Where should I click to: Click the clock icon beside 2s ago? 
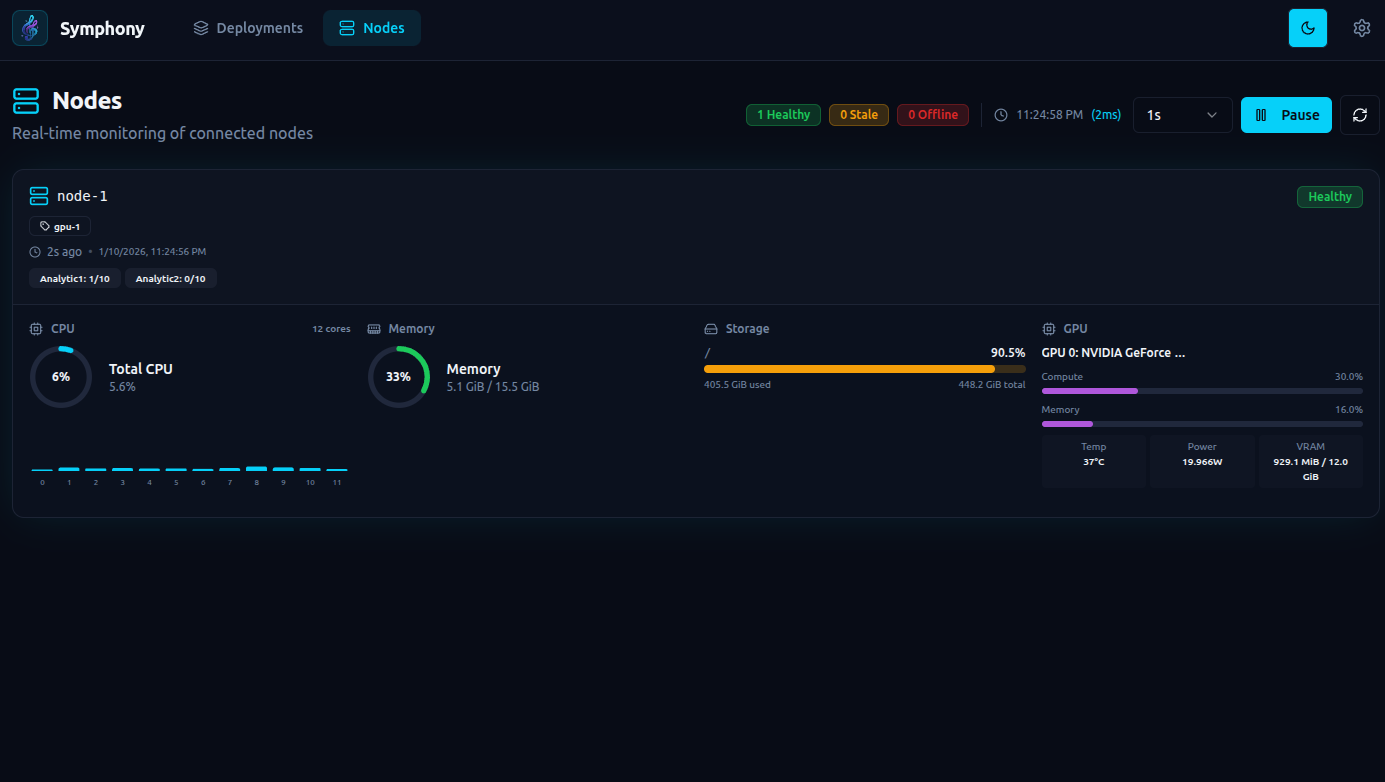pos(35,252)
